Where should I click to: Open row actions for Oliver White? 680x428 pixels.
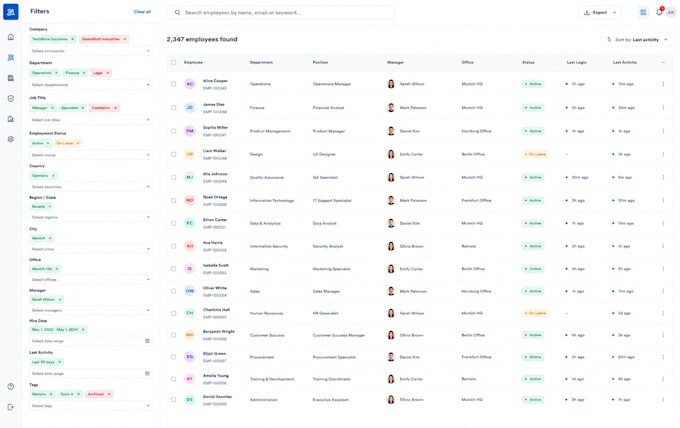point(663,291)
